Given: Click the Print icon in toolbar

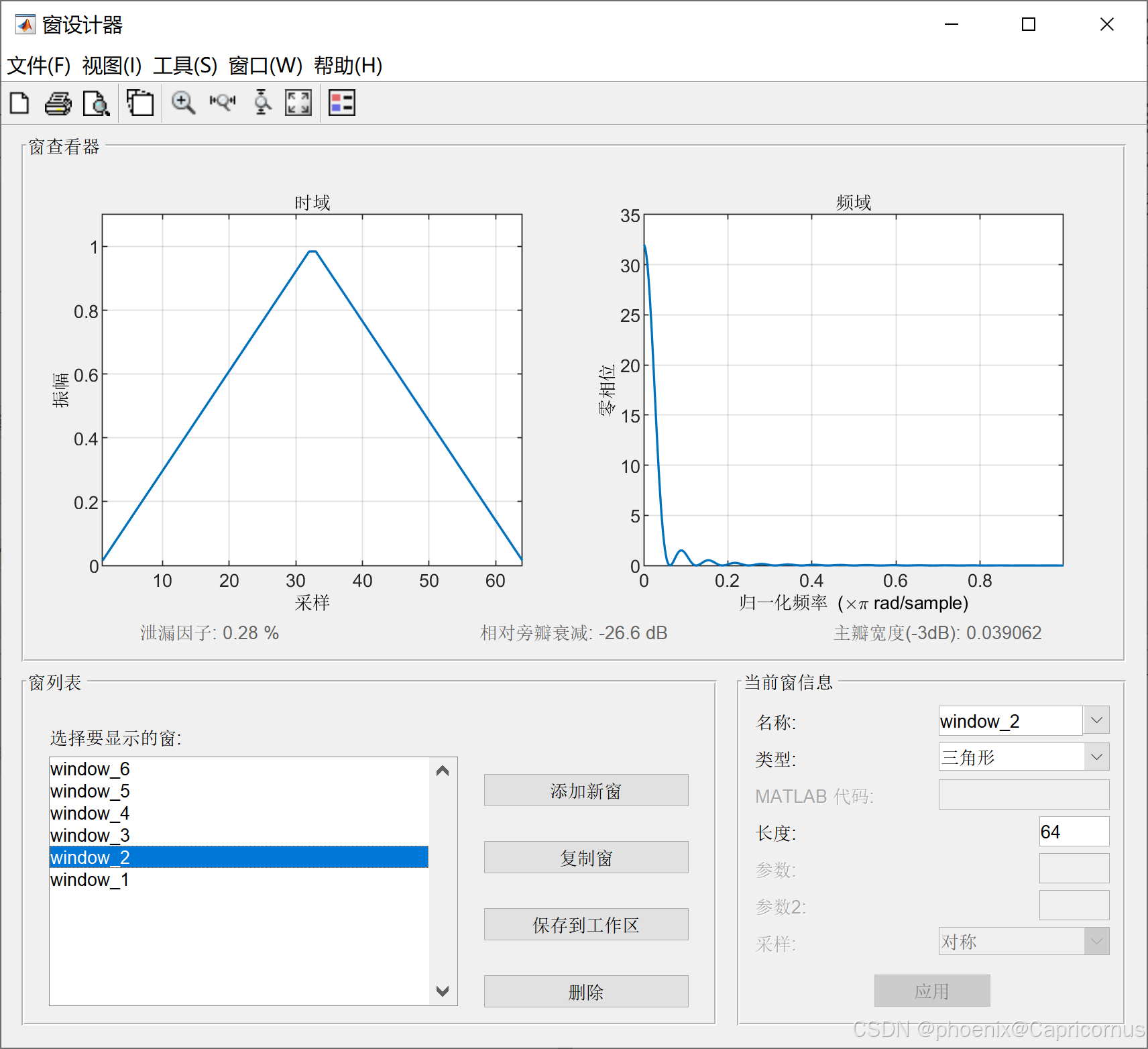Looking at the screenshot, I should [58, 103].
